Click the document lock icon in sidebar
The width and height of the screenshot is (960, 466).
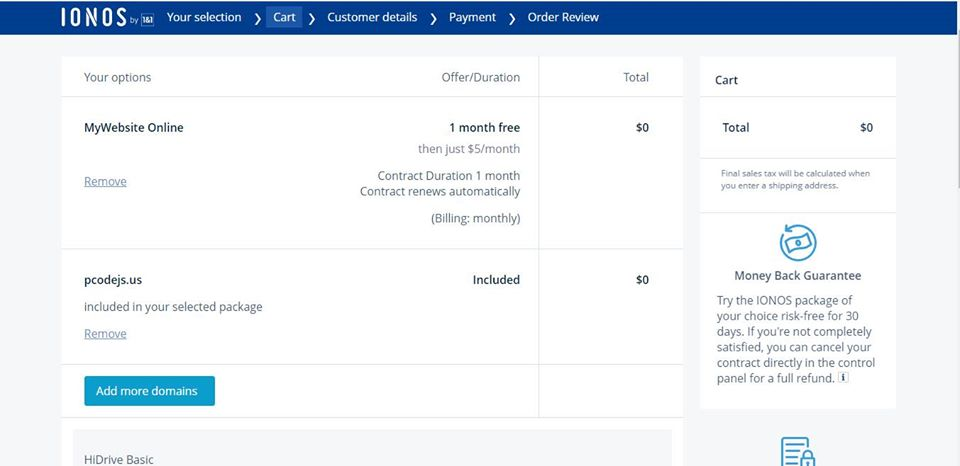[x=797, y=450]
